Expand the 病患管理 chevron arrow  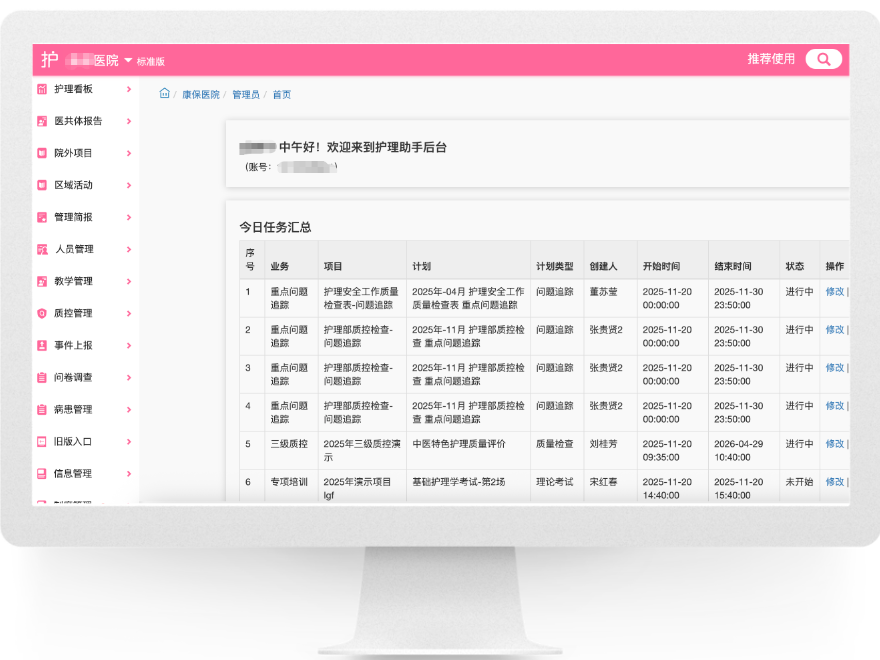point(129,409)
